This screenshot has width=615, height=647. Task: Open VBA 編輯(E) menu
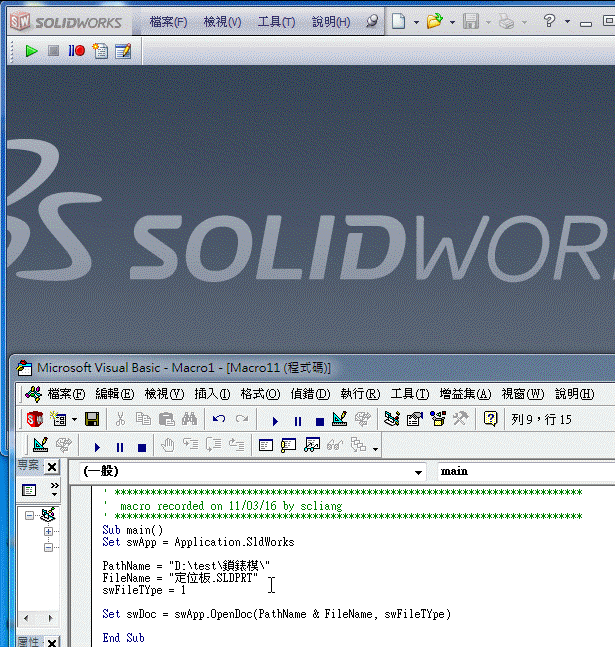115,394
